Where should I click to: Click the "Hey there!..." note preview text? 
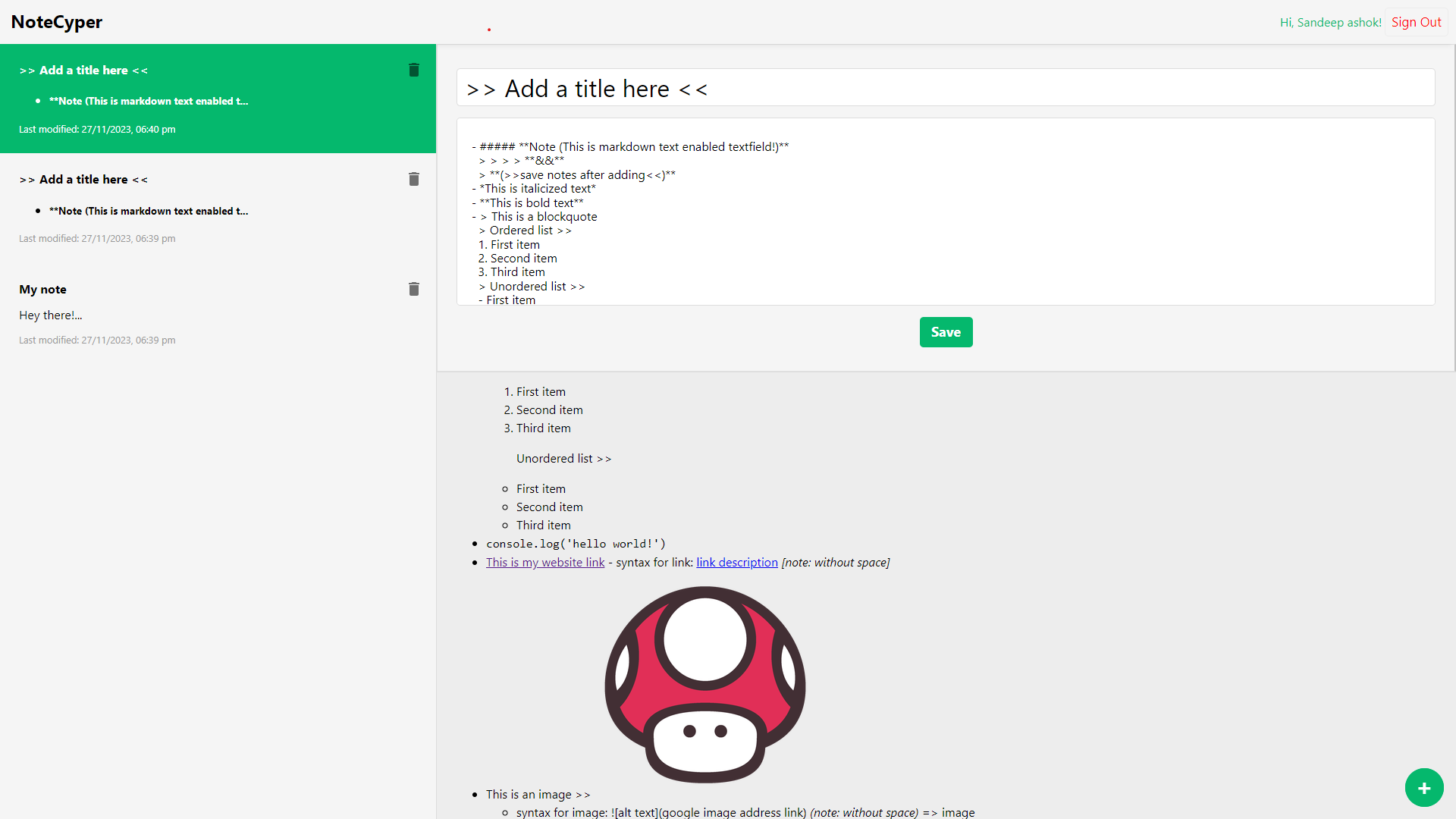coord(51,315)
